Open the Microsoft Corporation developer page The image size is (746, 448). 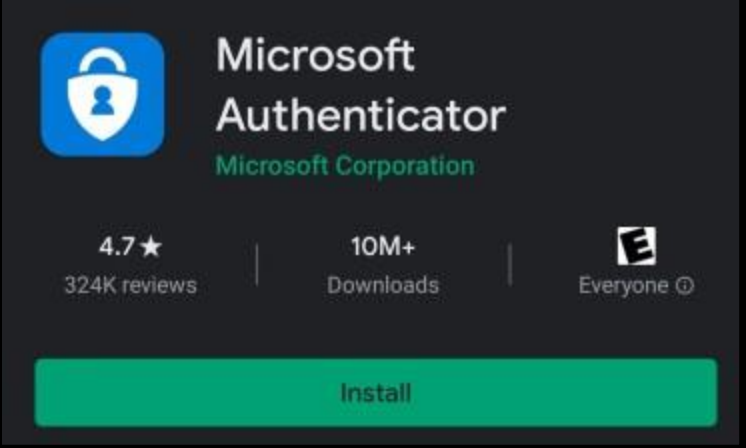(345, 166)
